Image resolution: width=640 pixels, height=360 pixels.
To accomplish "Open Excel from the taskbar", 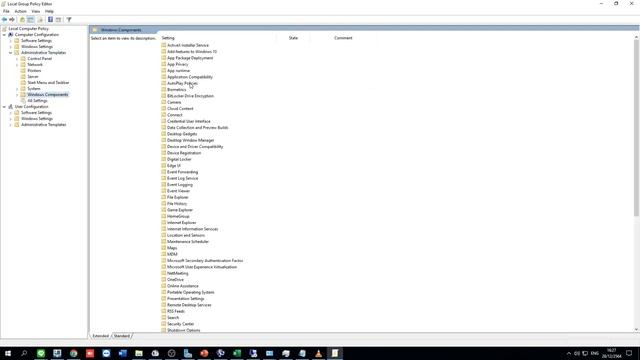I will point(237,353).
